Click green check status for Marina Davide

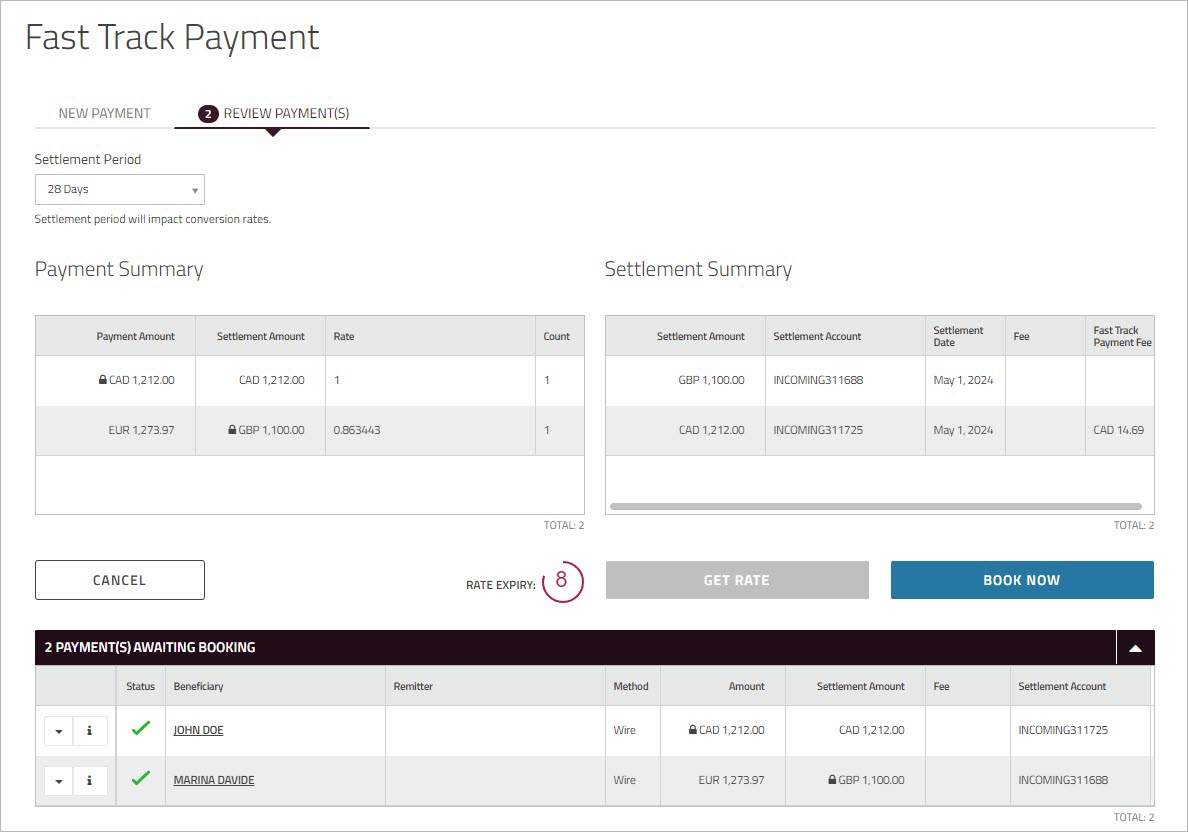click(140, 778)
